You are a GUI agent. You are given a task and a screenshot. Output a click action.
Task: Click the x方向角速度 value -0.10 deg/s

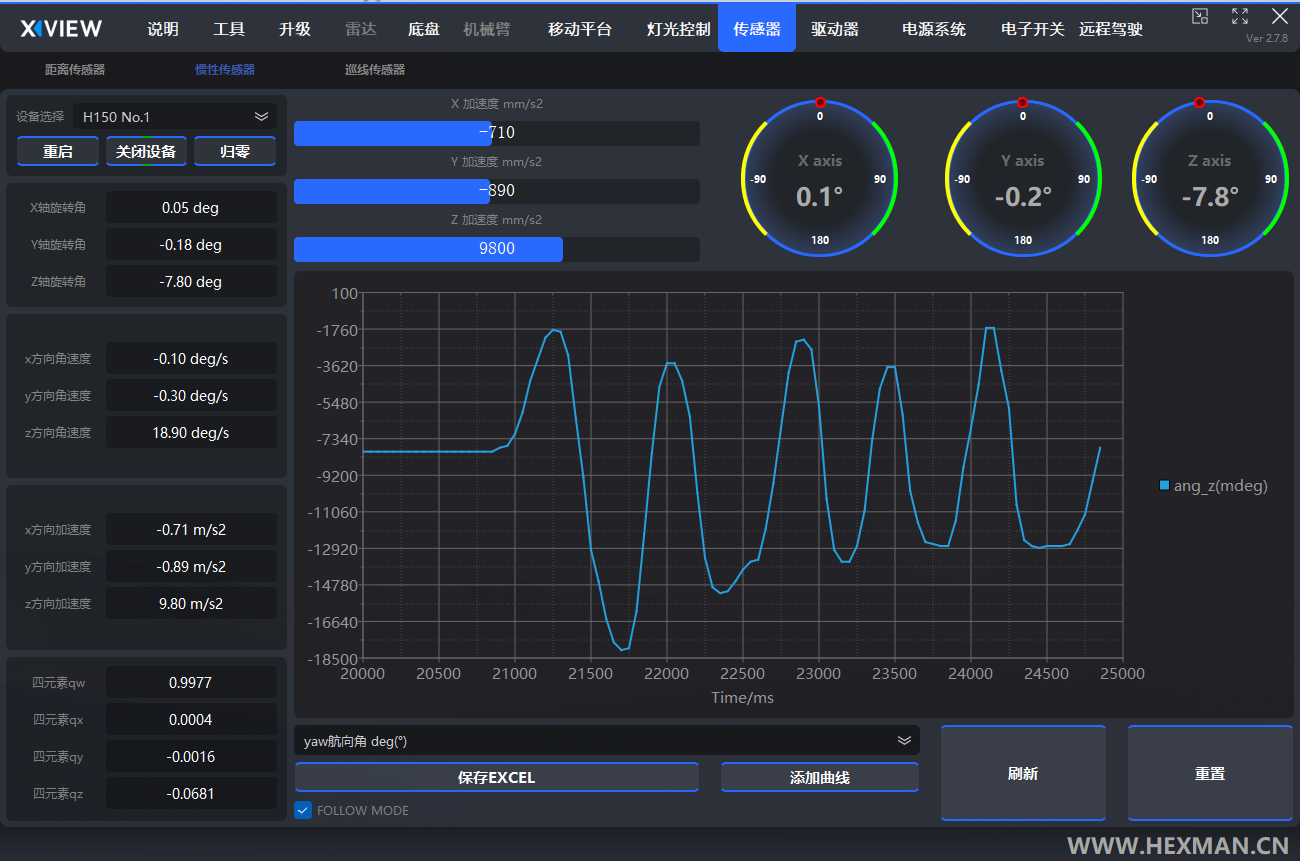coord(191,359)
